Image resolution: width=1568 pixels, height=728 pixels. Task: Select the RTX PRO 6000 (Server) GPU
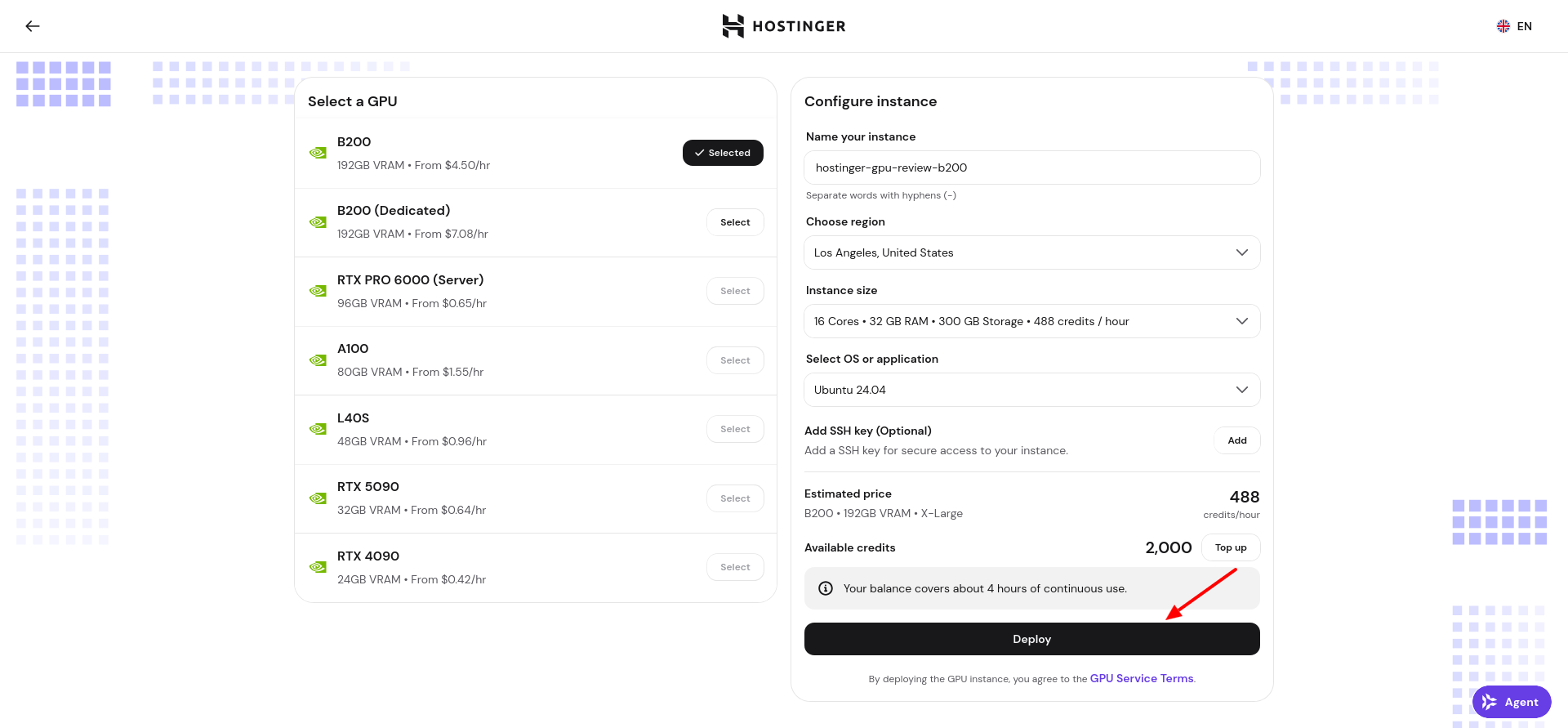tap(735, 291)
